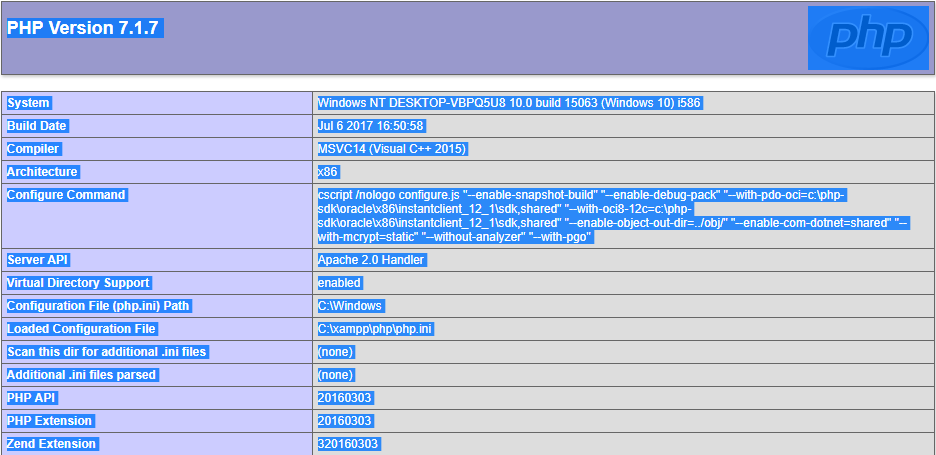Select the Virtual Directory Support label
936x455 pixels.
[x=79, y=282]
